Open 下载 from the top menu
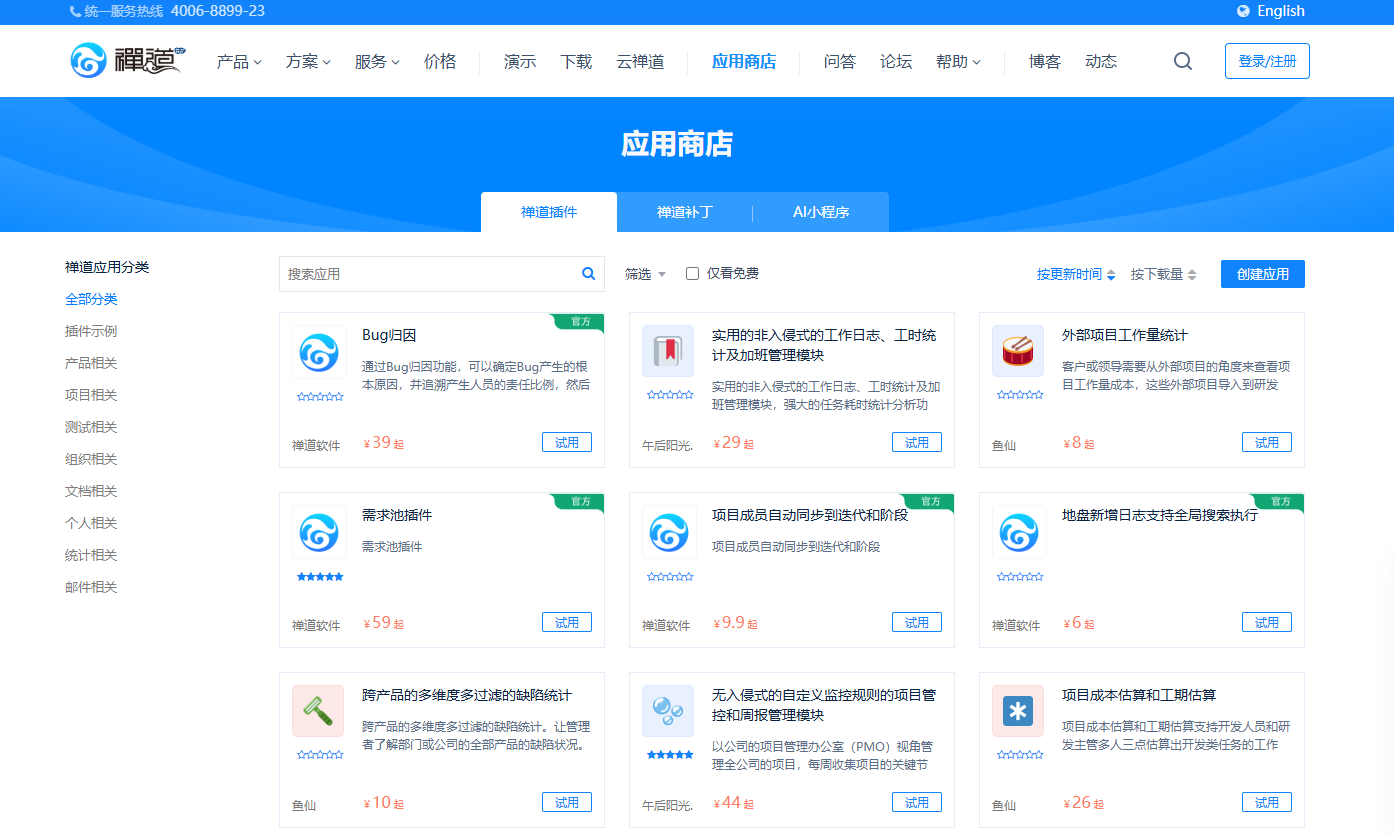Screen dimensions: 1394x835 576,61
